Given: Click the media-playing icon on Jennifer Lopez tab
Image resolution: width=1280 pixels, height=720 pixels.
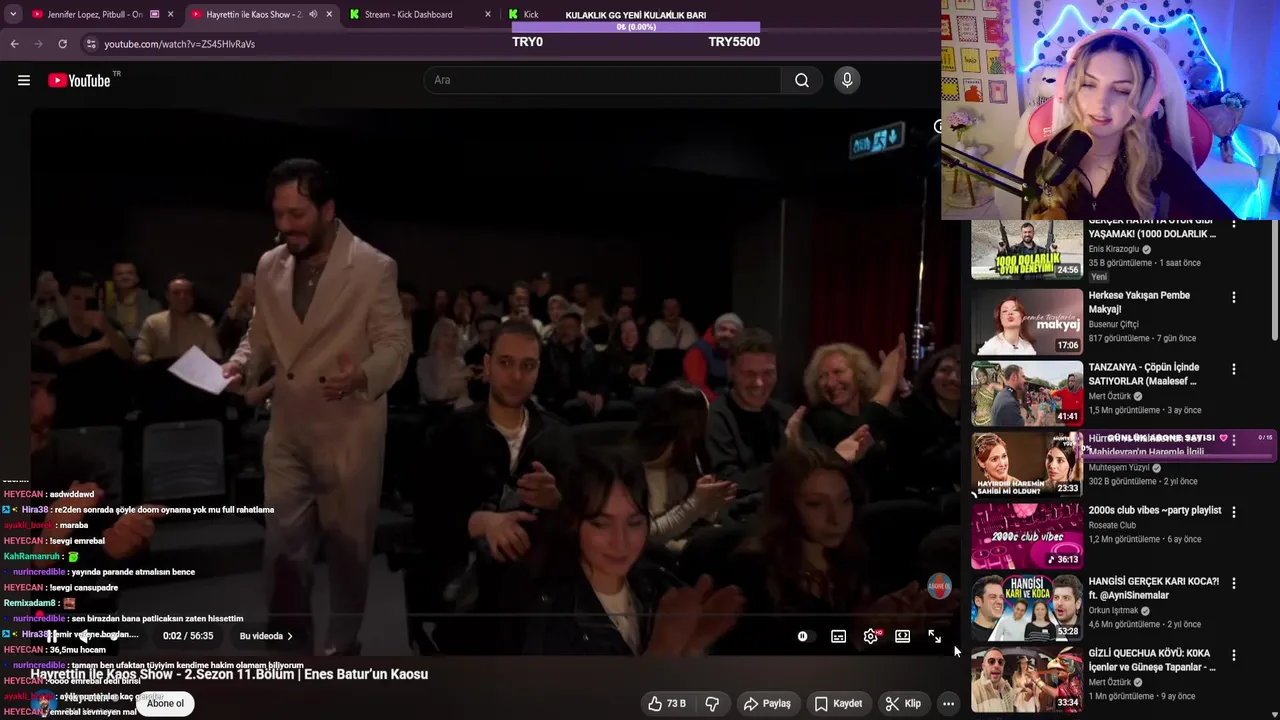Looking at the screenshot, I should [154, 14].
